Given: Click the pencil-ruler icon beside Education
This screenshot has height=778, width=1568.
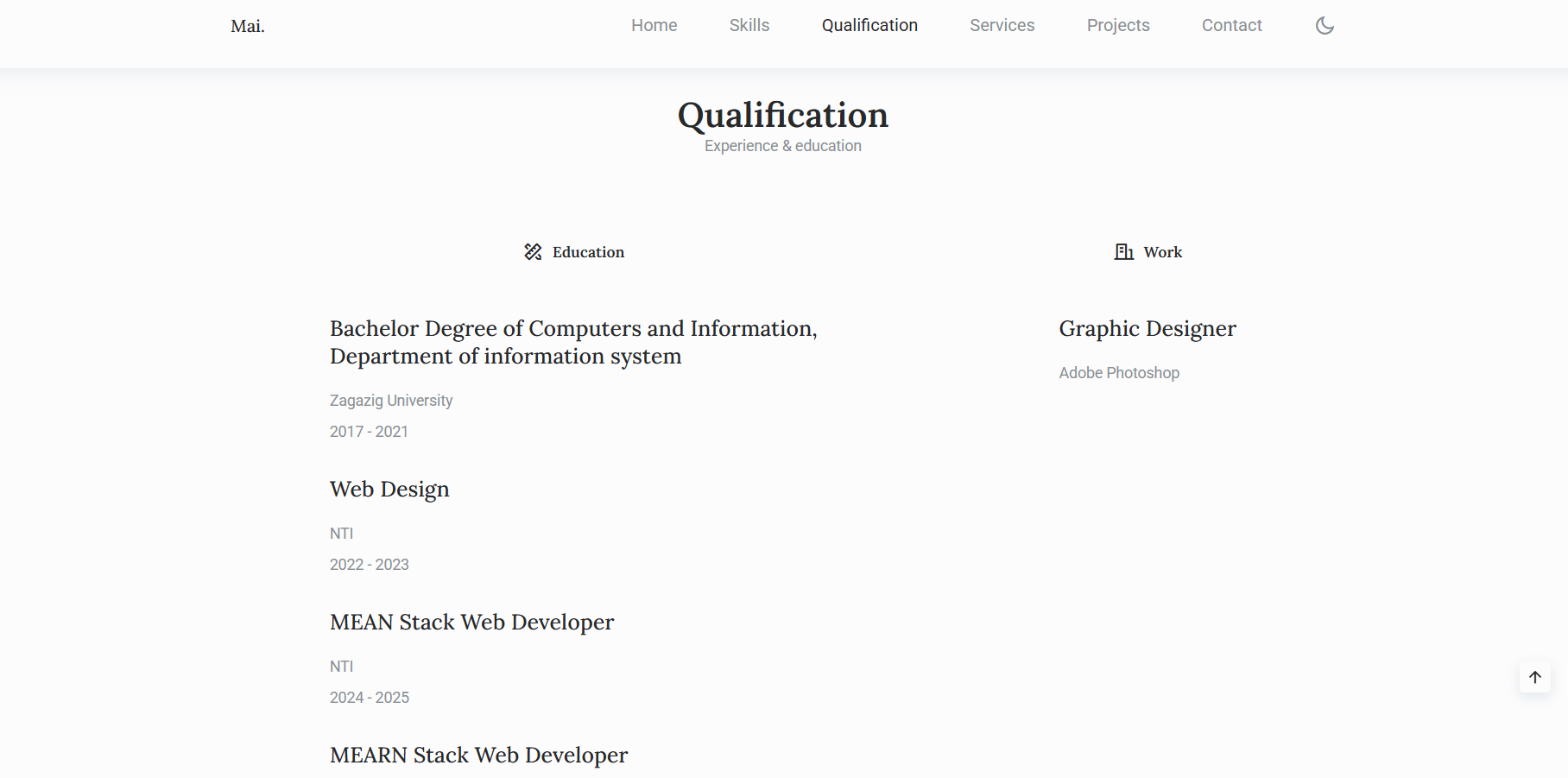Looking at the screenshot, I should tap(533, 252).
